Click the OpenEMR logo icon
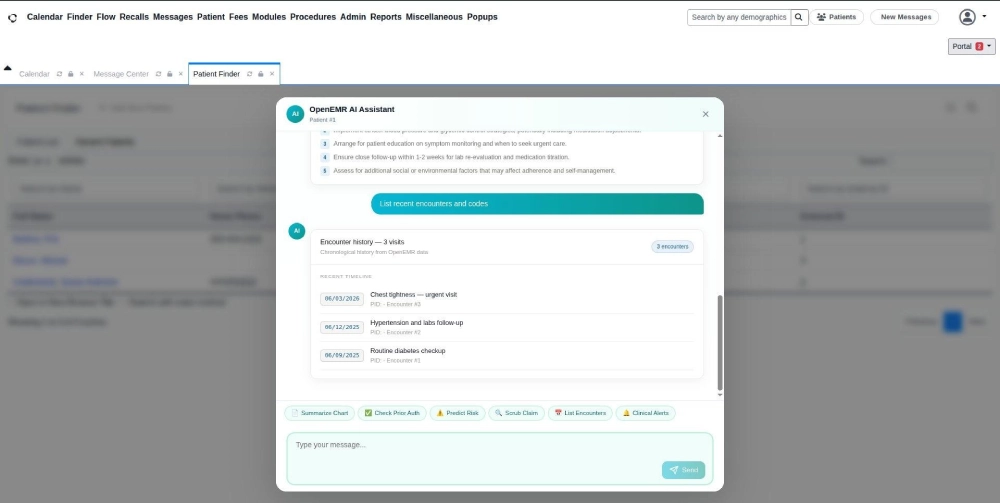The height and width of the screenshot is (503, 1000). pos(12,17)
